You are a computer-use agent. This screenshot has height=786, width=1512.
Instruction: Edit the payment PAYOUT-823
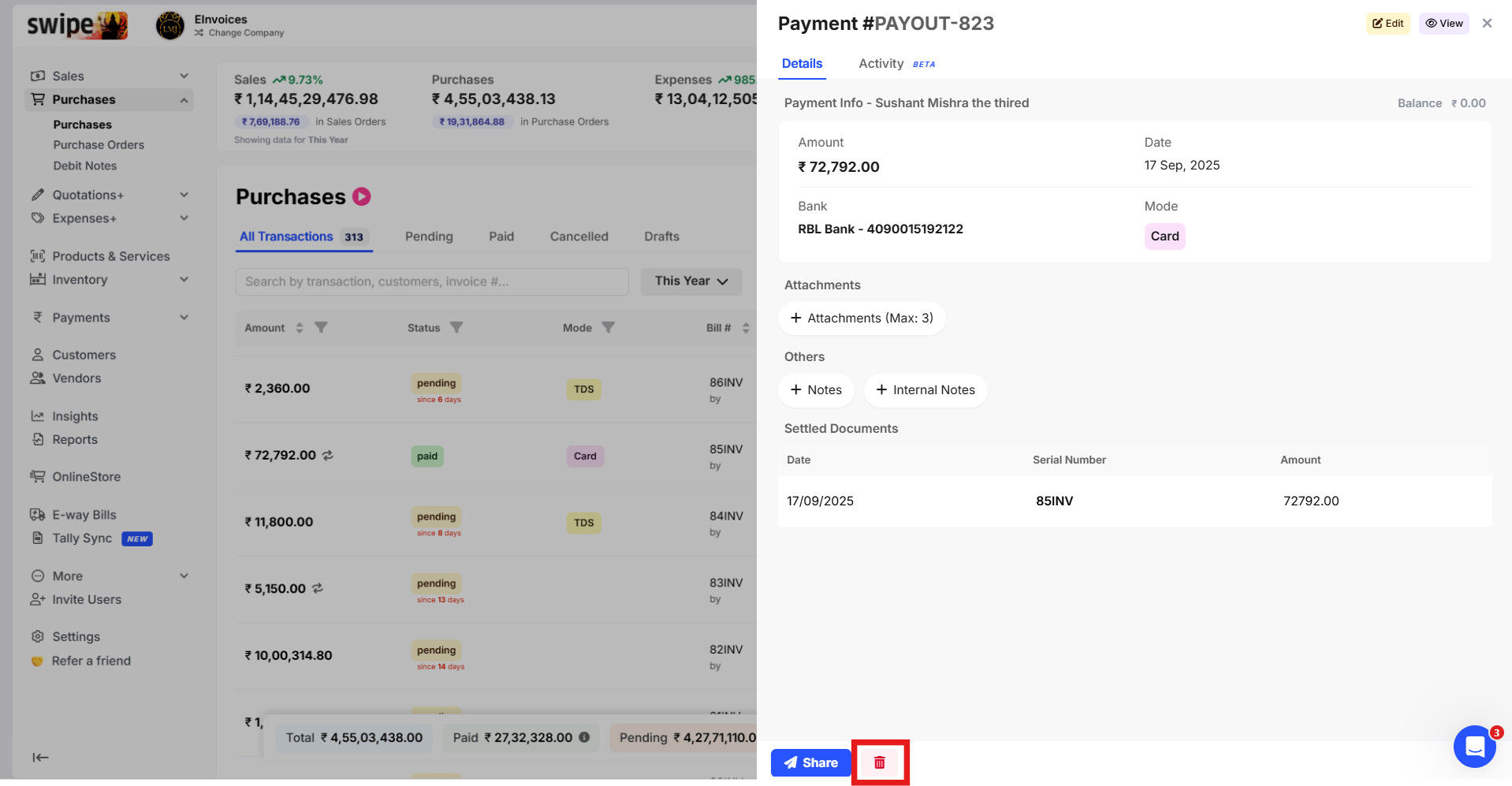pos(1387,24)
